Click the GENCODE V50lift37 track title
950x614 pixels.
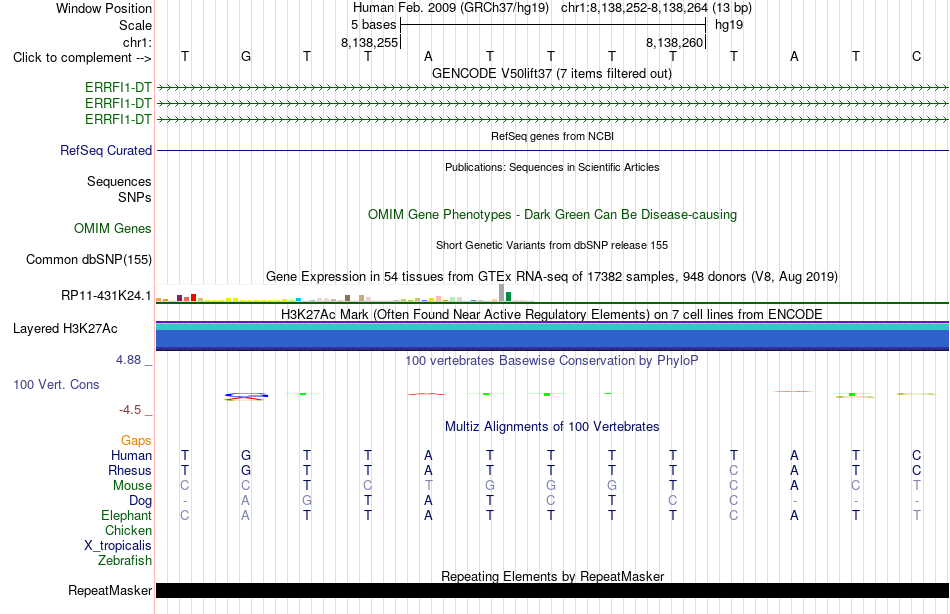point(551,73)
